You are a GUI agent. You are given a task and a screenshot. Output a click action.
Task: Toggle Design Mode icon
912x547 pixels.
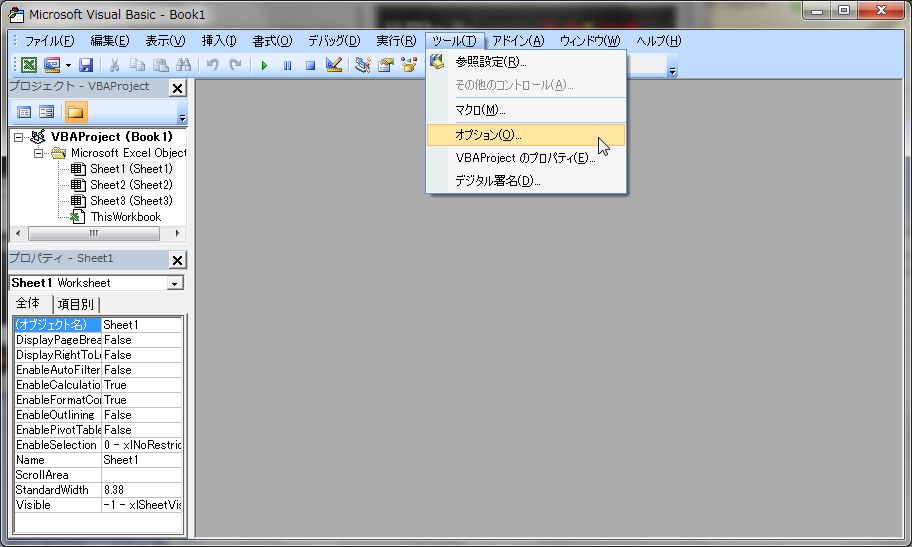334,65
